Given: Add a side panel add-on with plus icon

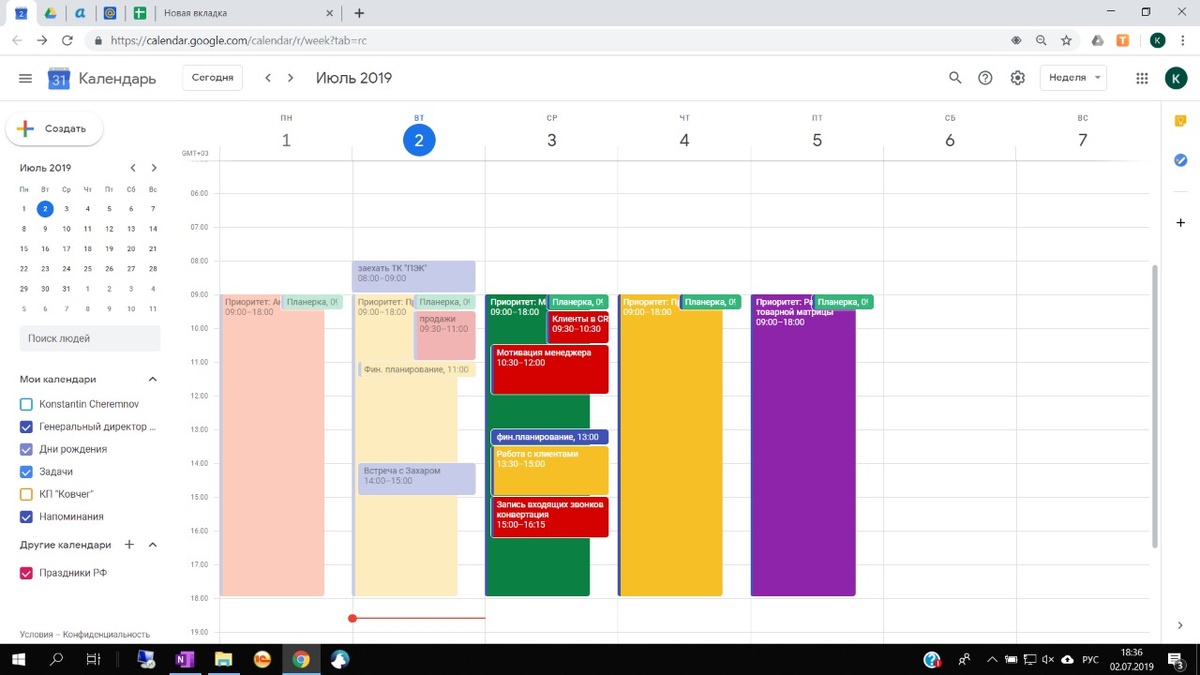Looking at the screenshot, I should pyautogui.click(x=1180, y=222).
